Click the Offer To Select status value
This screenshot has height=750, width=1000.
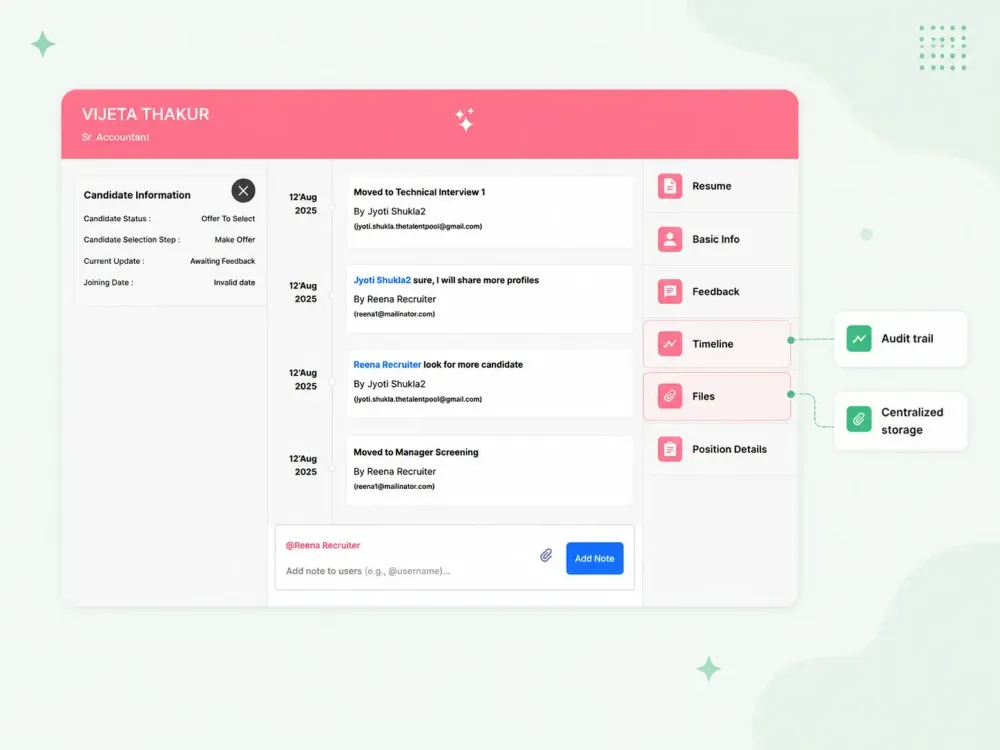228,219
